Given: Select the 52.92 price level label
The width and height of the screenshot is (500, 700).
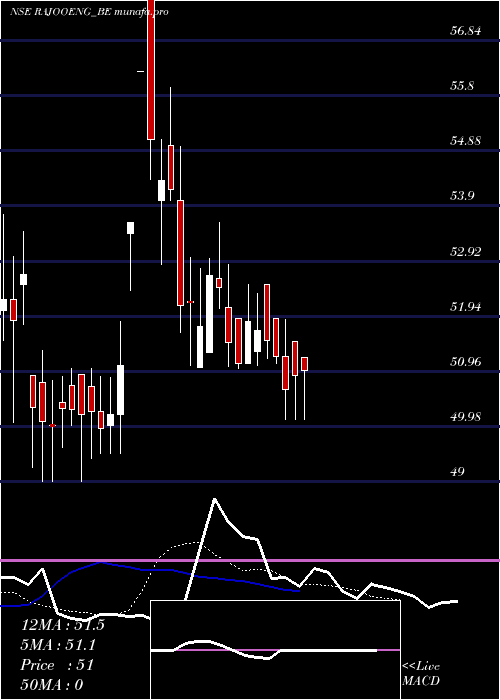Looking at the screenshot, I should [466, 251].
